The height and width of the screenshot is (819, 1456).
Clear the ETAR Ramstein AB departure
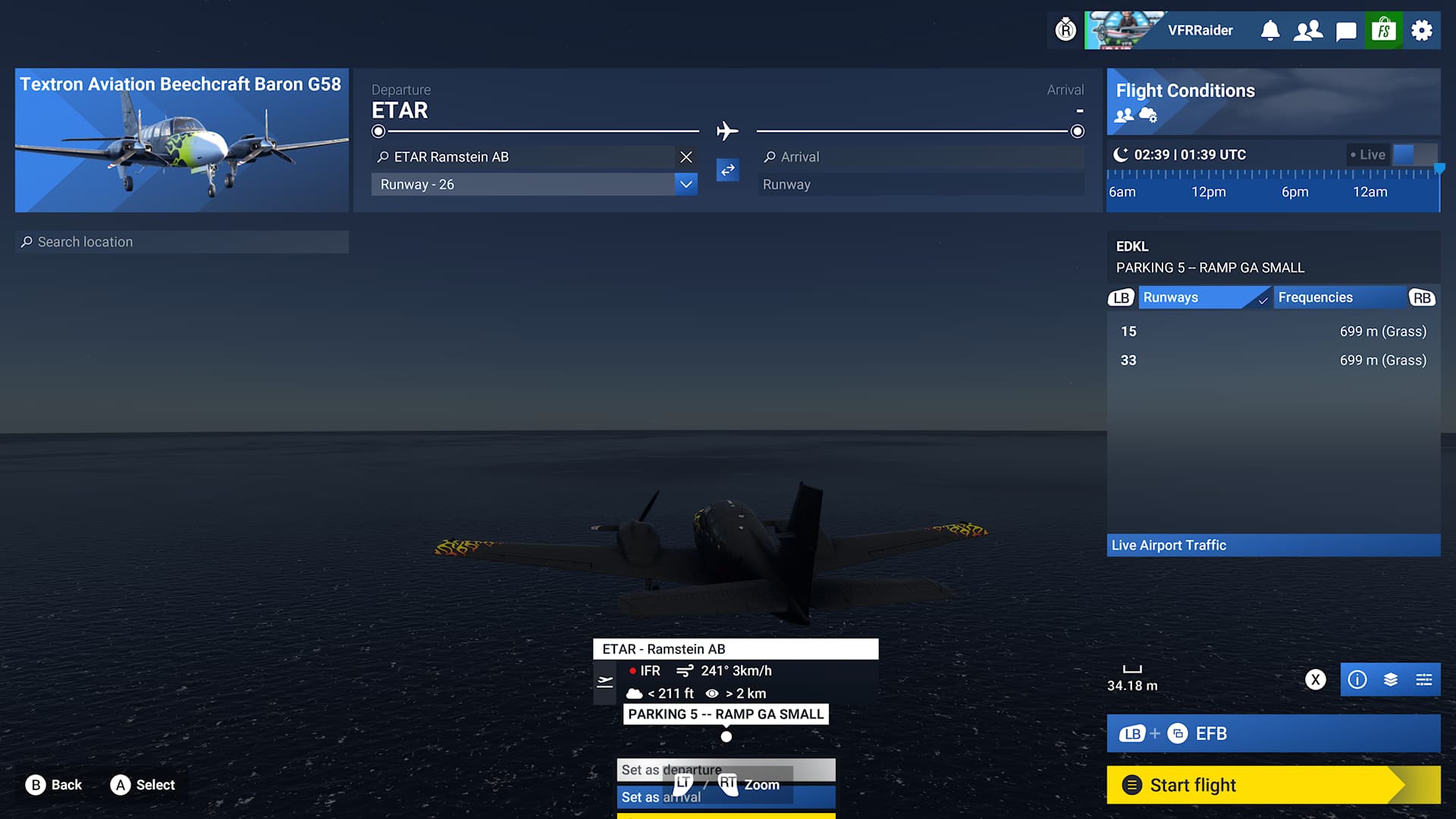tap(686, 157)
